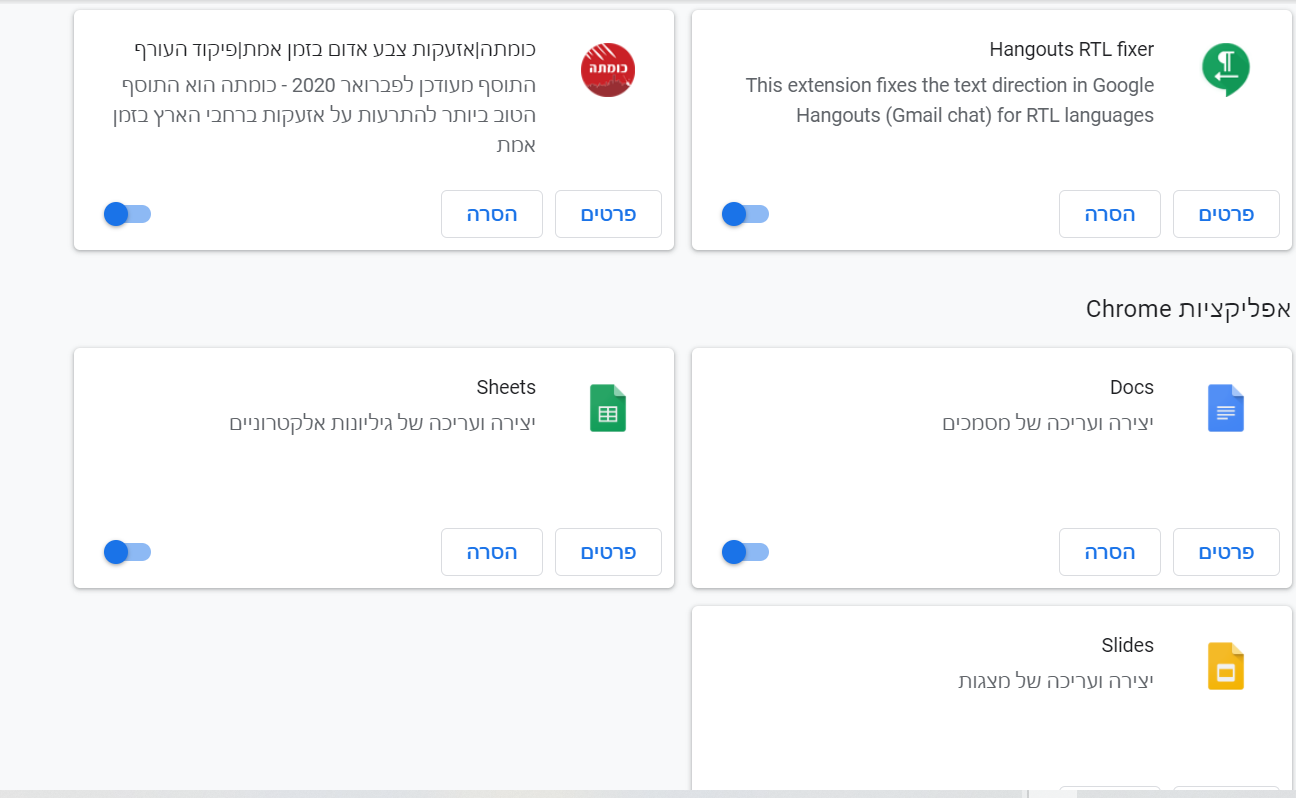Click the red Kumta alerts extension icon
1296x798 pixels.
[x=608, y=70]
